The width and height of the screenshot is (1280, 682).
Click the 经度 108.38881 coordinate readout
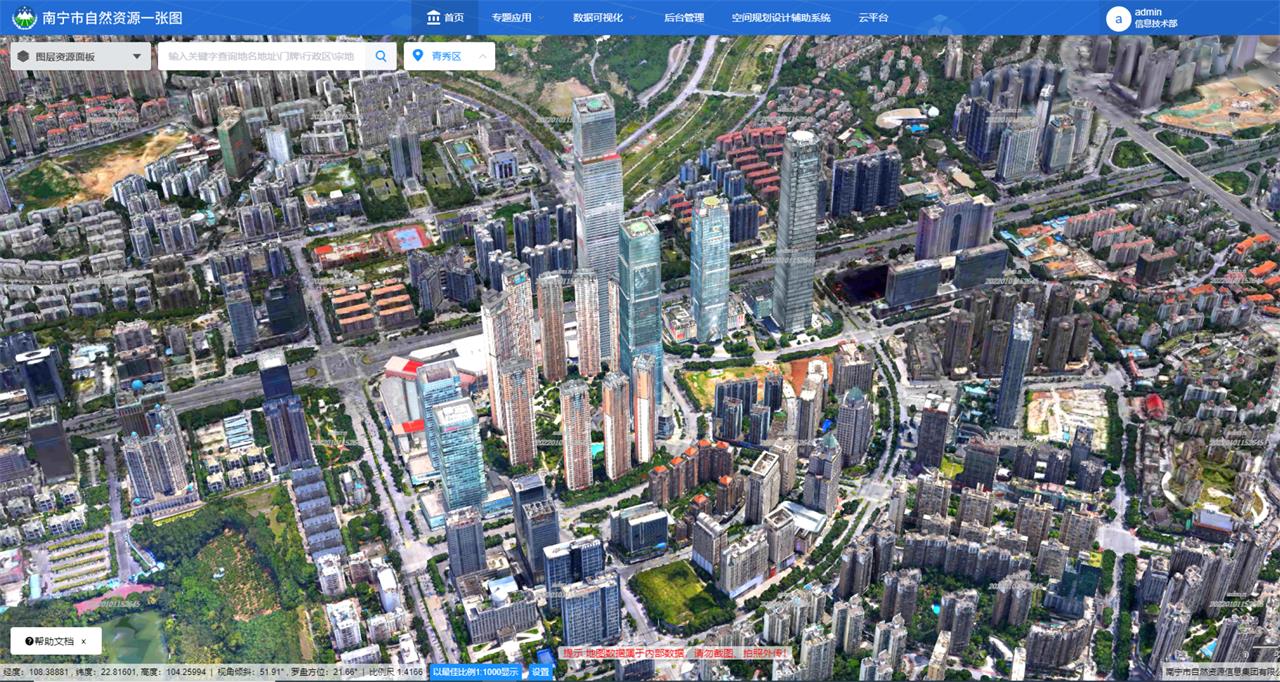pos(35,673)
